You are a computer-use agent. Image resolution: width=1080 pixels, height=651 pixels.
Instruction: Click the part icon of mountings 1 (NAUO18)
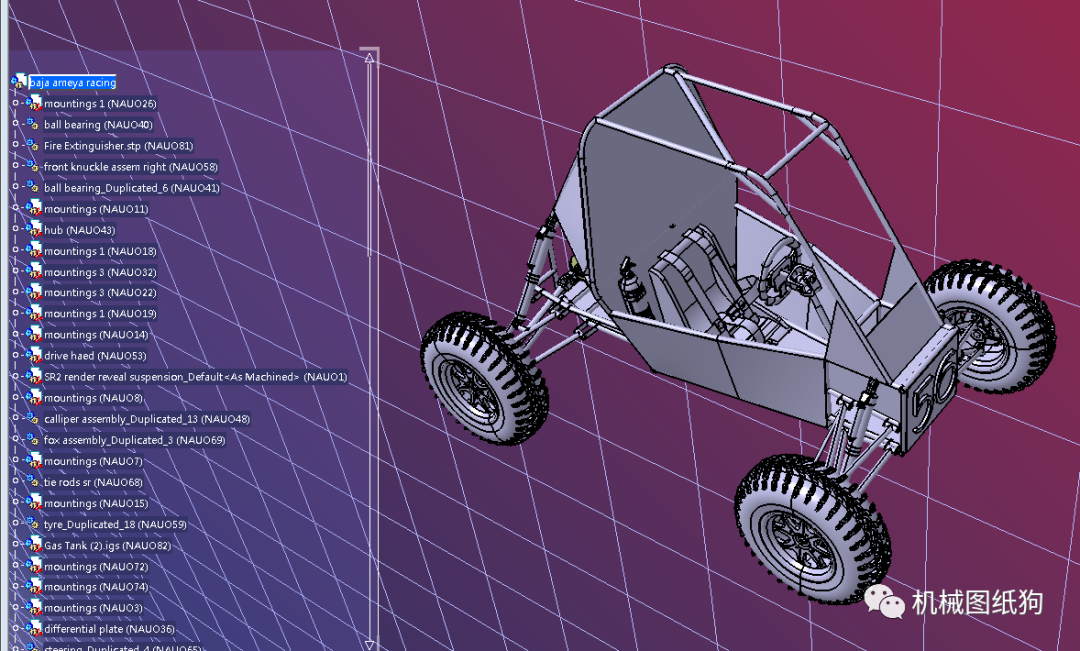(x=34, y=251)
